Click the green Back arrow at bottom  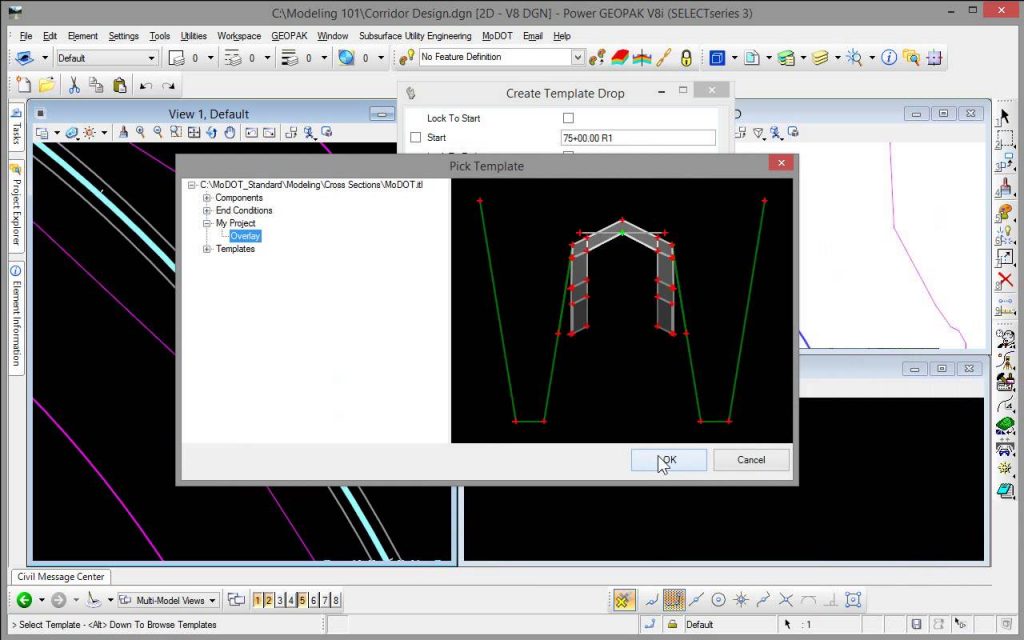click(x=25, y=600)
